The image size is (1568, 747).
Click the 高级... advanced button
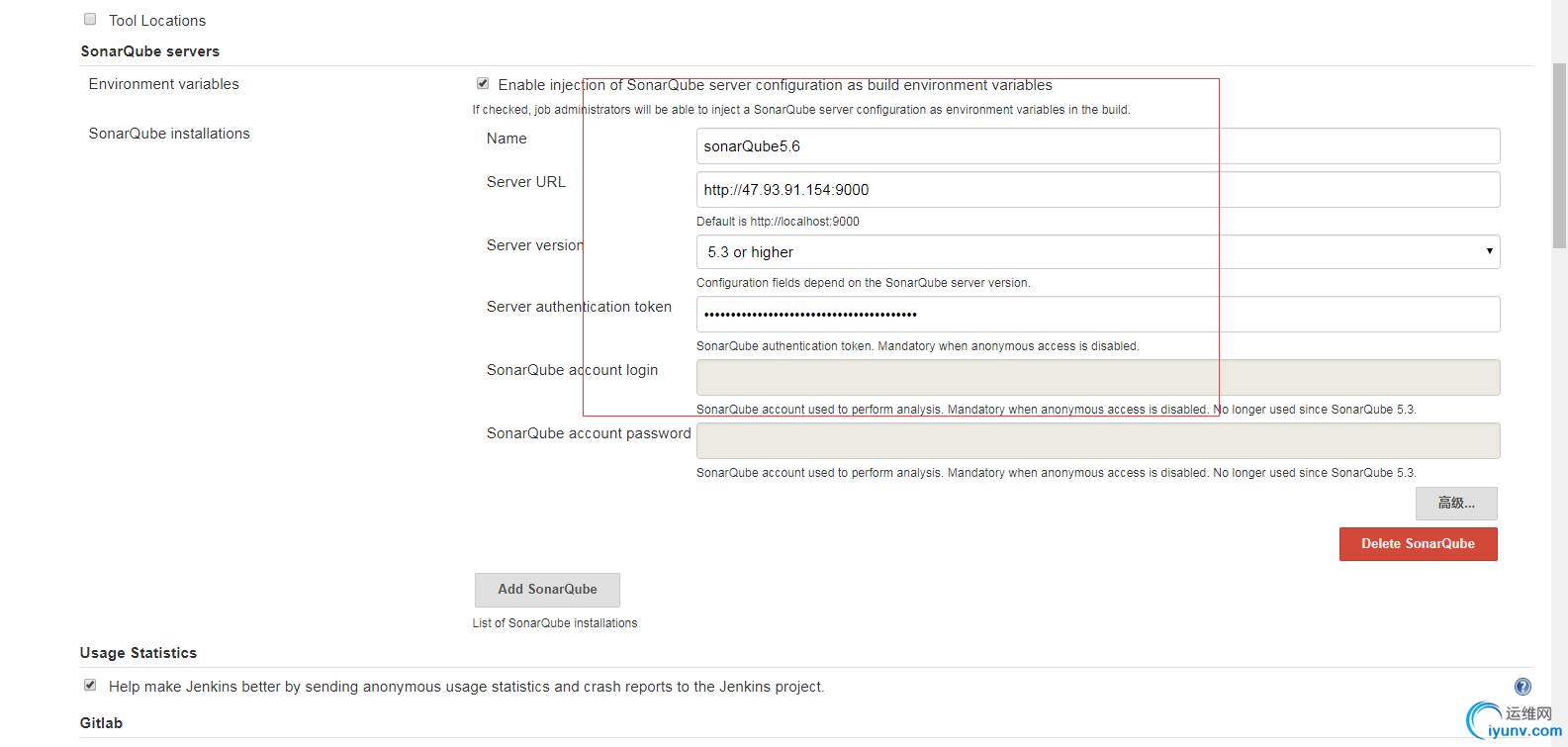coord(1455,504)
